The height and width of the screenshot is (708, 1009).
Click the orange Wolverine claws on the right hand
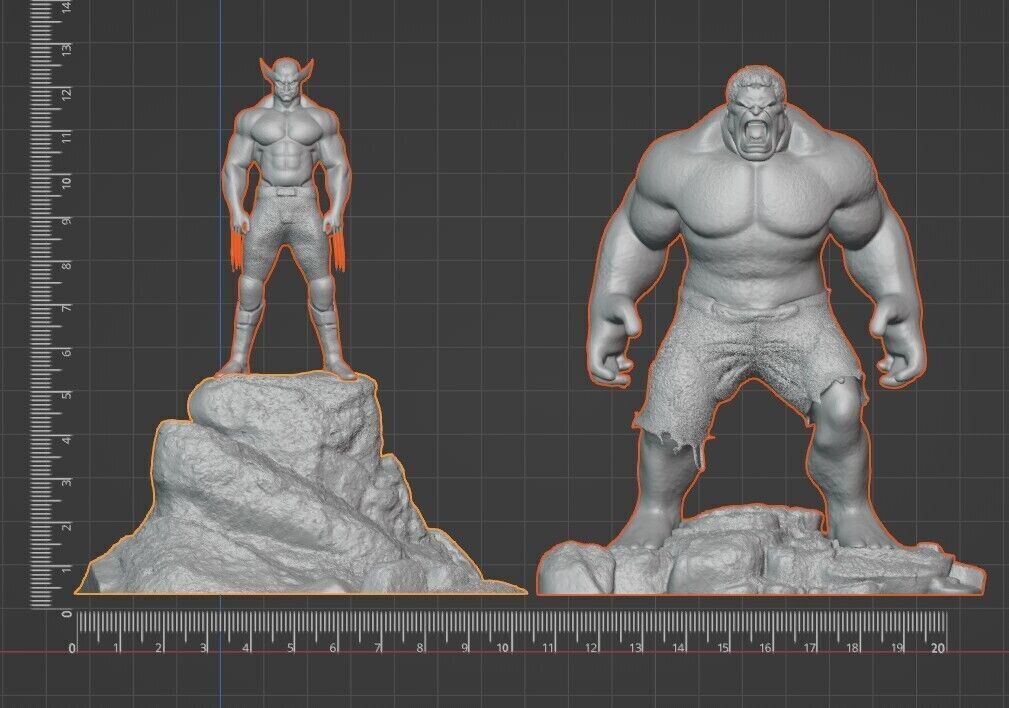point(338,251)
